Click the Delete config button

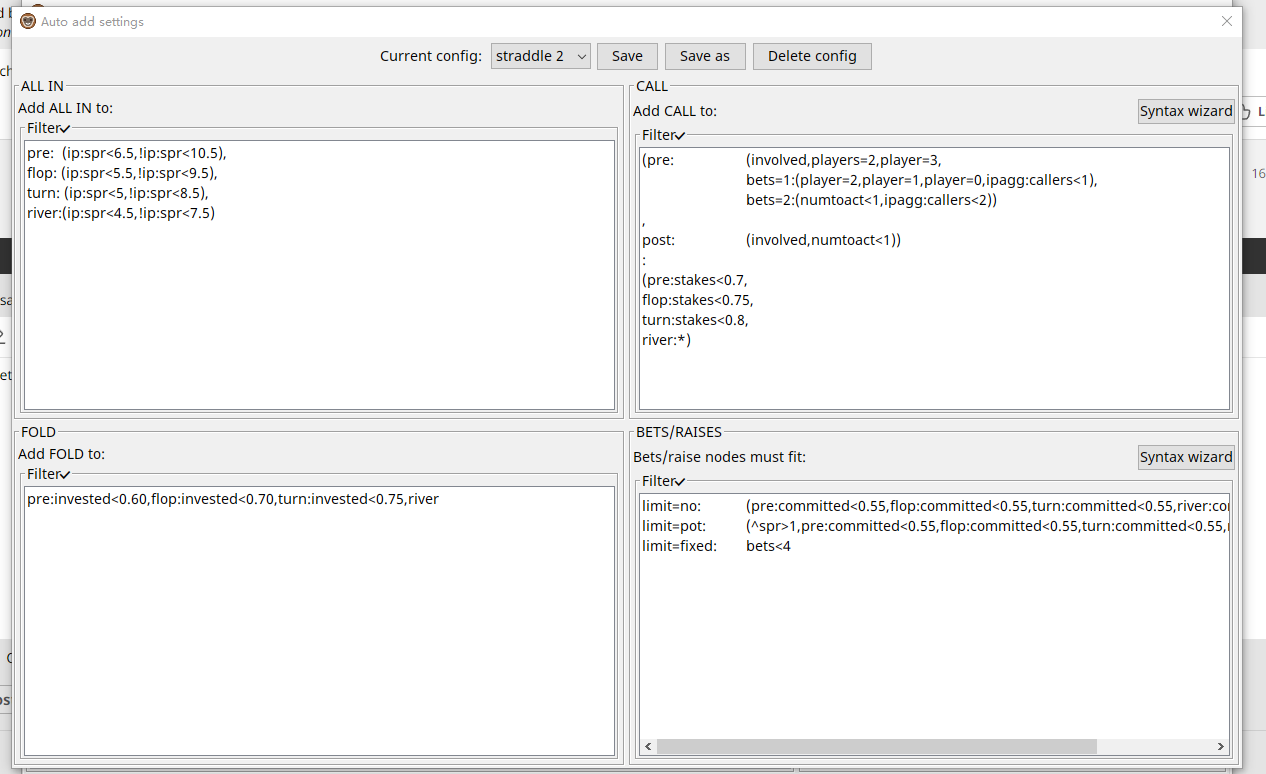[x=812, y=56]
